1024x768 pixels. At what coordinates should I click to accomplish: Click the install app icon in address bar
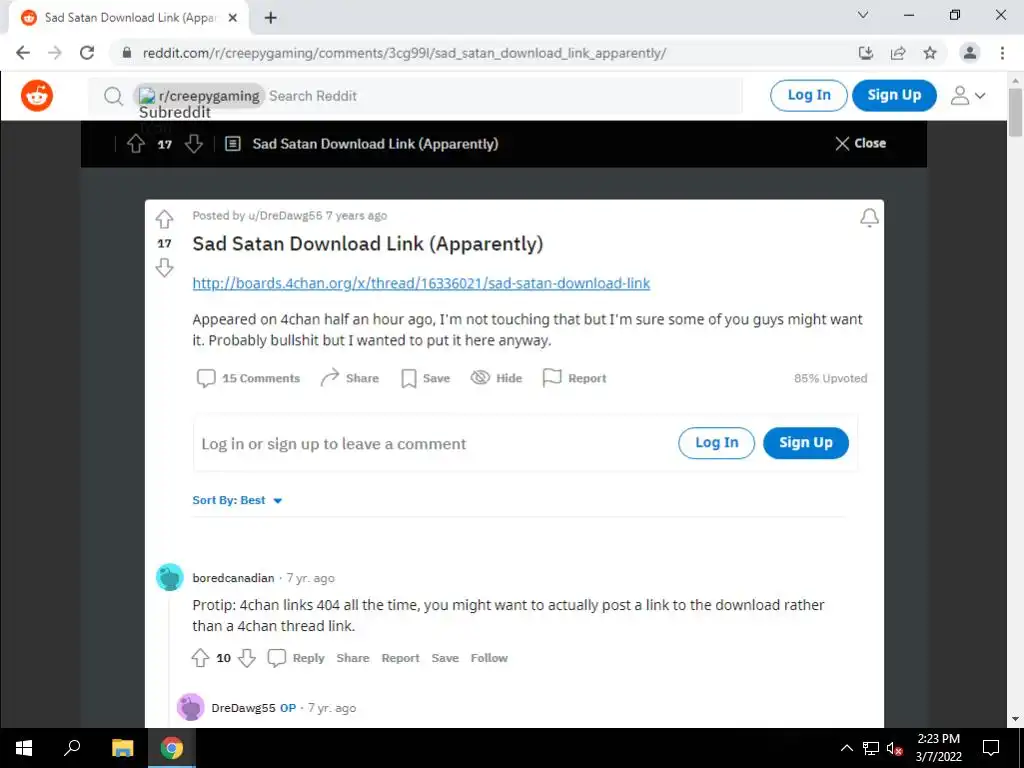click(x=866, y=53)
